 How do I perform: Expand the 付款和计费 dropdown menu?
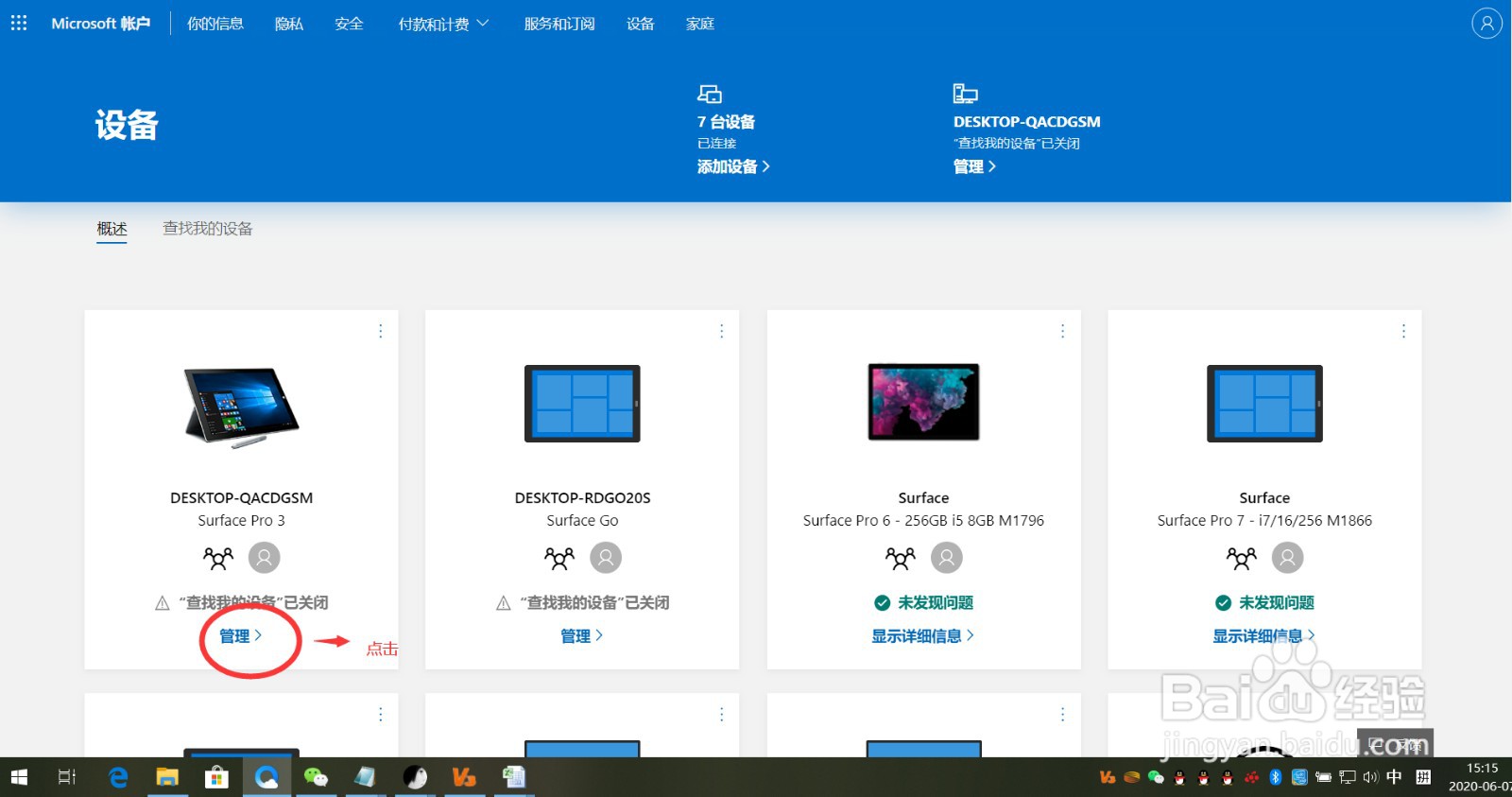pyautogui.click(x=443, y=24)
